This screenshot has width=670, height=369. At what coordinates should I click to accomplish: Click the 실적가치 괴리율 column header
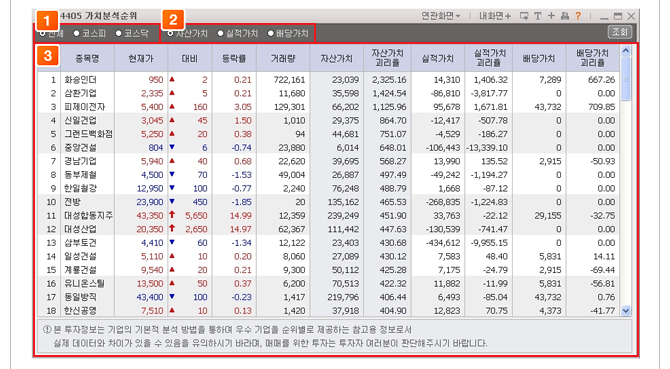(489, 59)
